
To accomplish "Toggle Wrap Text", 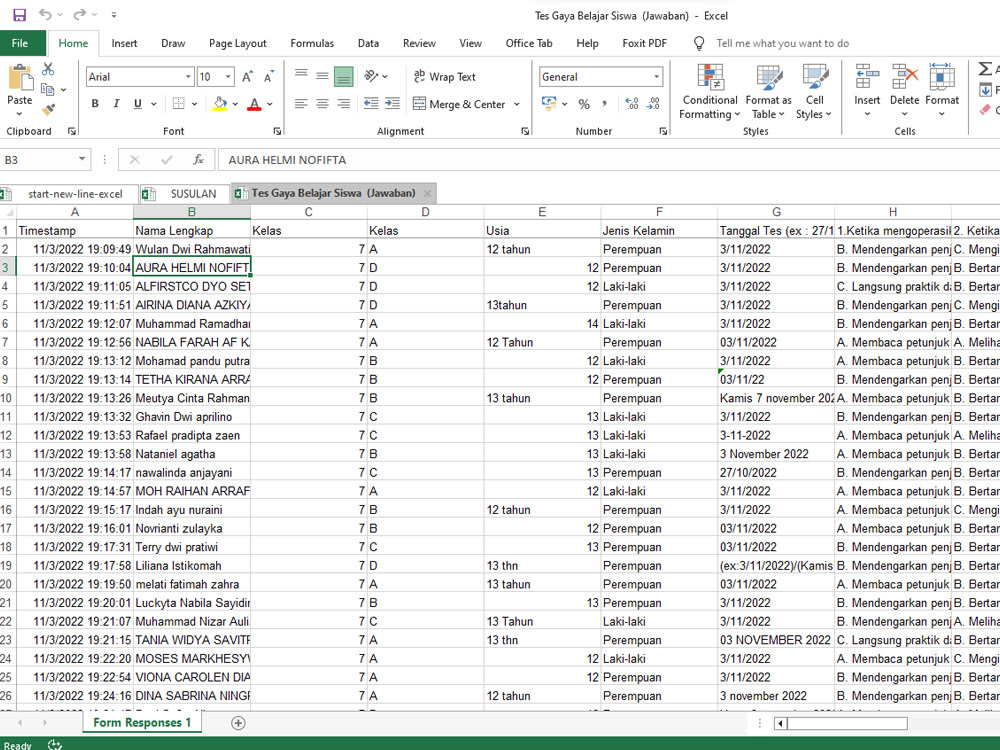I will pyautogui.click(x=445, y=77).
